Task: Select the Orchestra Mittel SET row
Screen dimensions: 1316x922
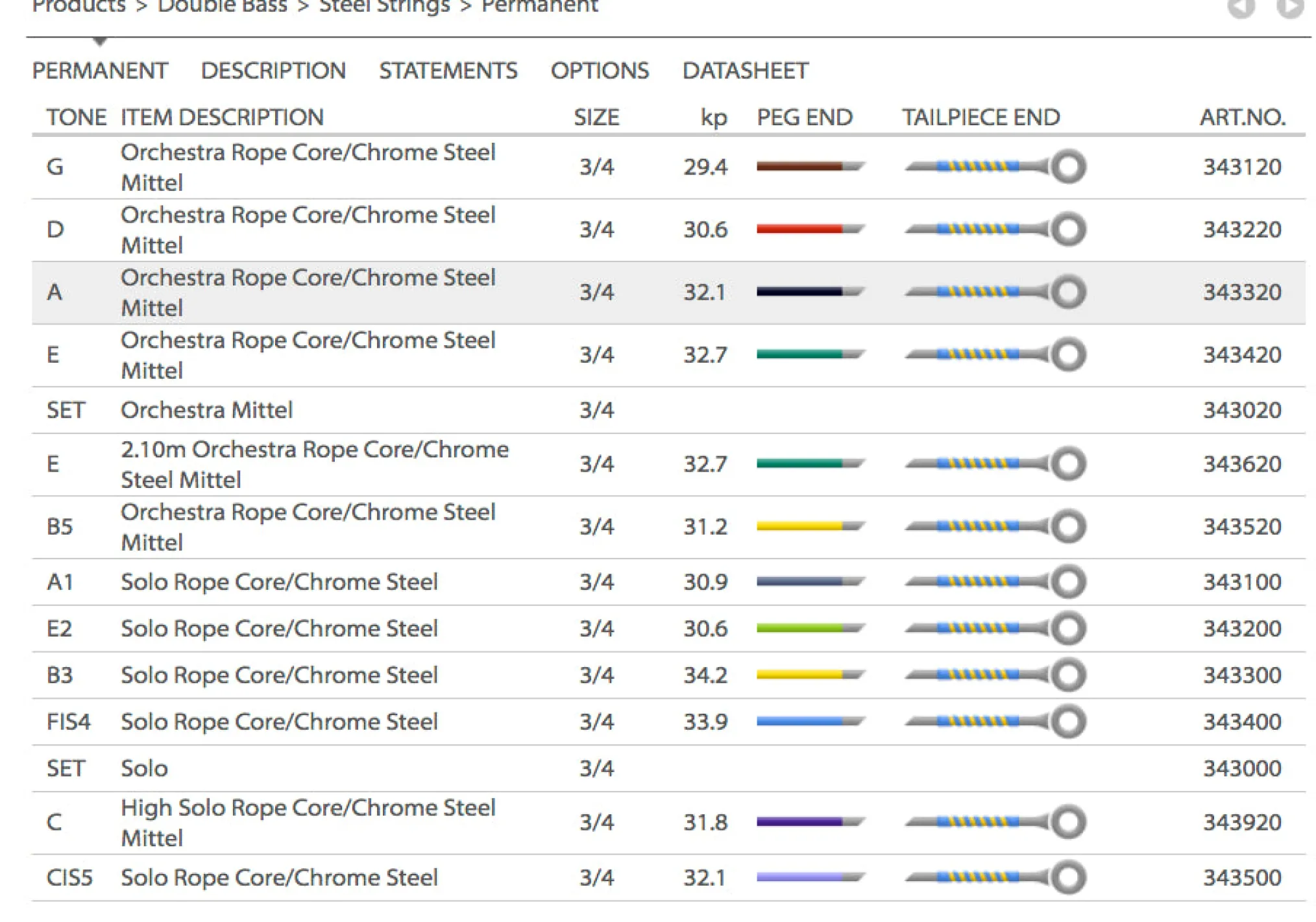Action: tap(206, 410)
